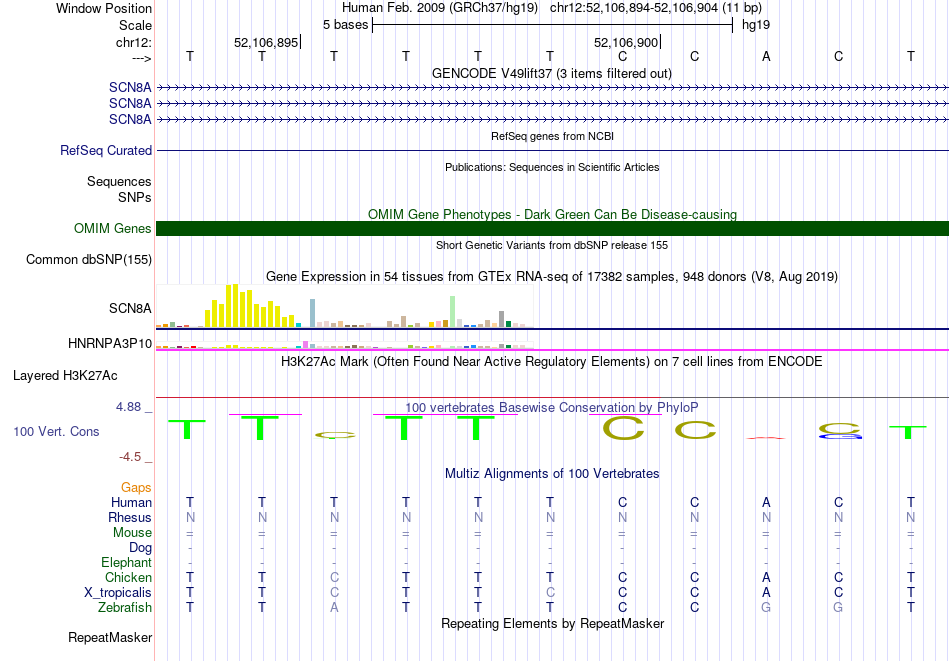Screen dimensions: 950x661
Task: Open the H3K27Ac Mark track title
Action: pos(552,362)
